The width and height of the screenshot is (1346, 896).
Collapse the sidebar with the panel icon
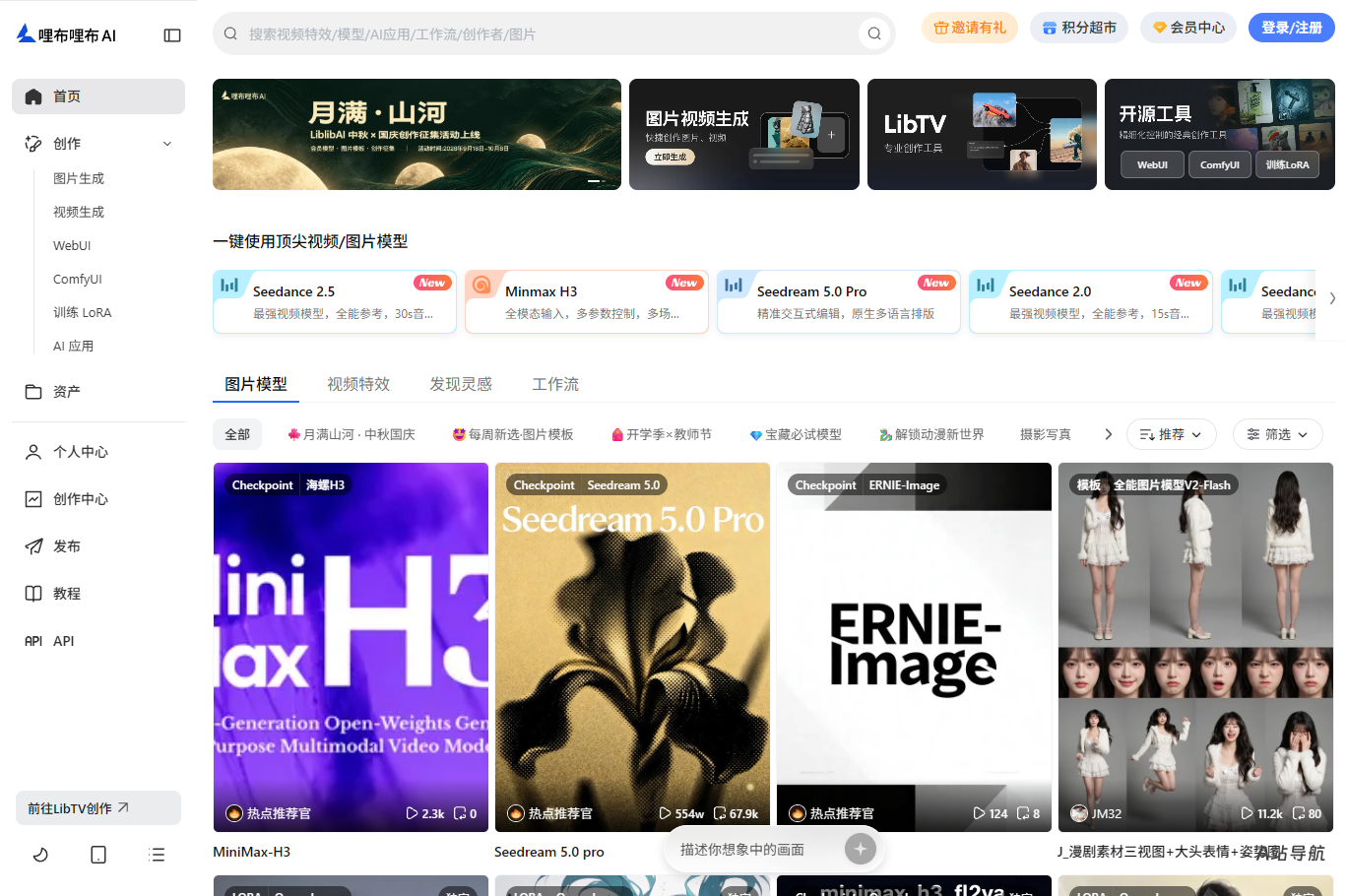[172, 35]
